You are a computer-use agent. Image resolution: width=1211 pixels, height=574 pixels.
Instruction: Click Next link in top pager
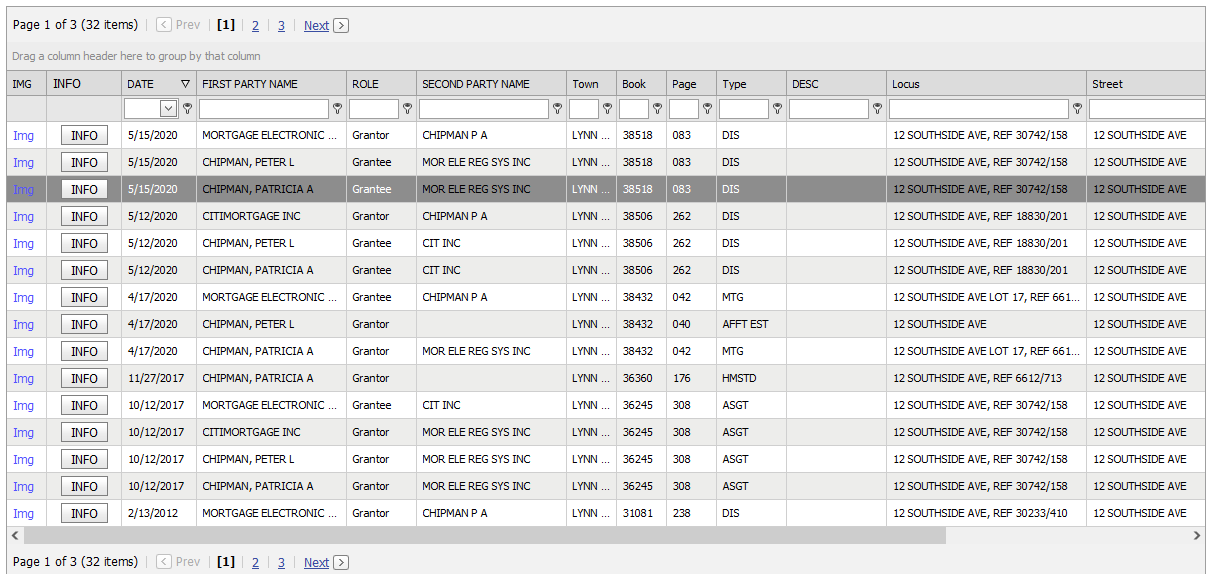tap(316, 26)
